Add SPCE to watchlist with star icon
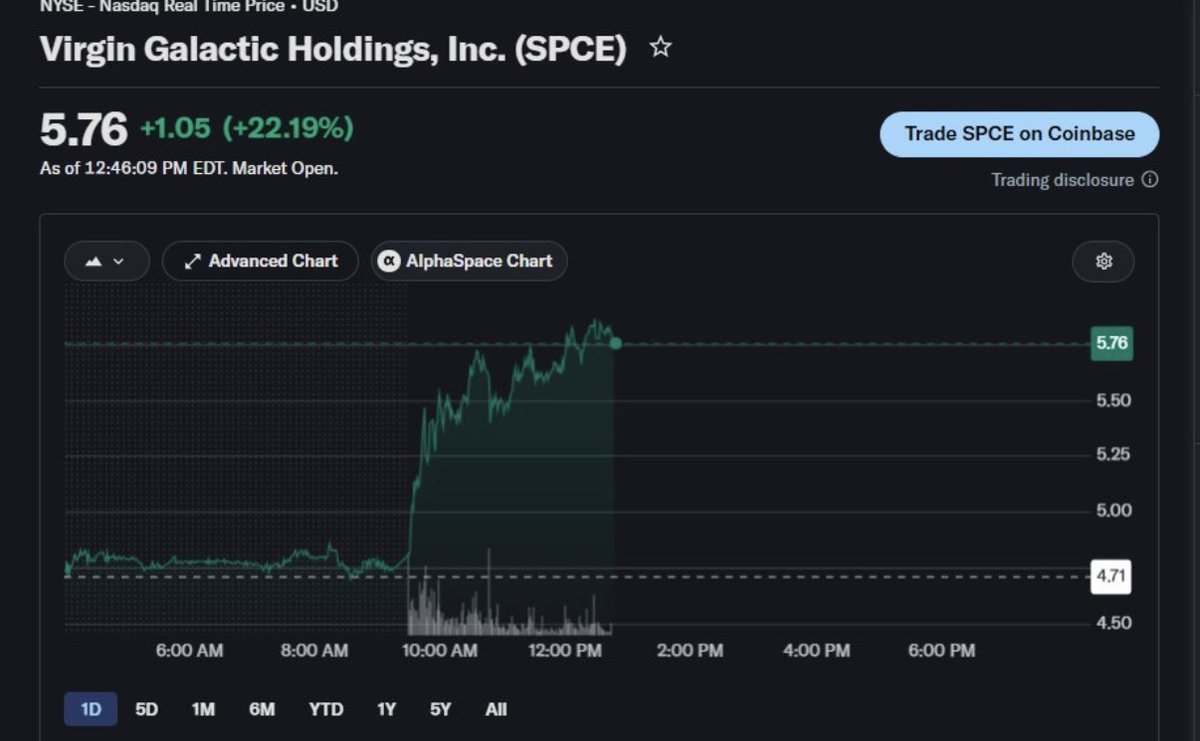The width and height of the screenshot is (1200, 741). pos(660,47)
